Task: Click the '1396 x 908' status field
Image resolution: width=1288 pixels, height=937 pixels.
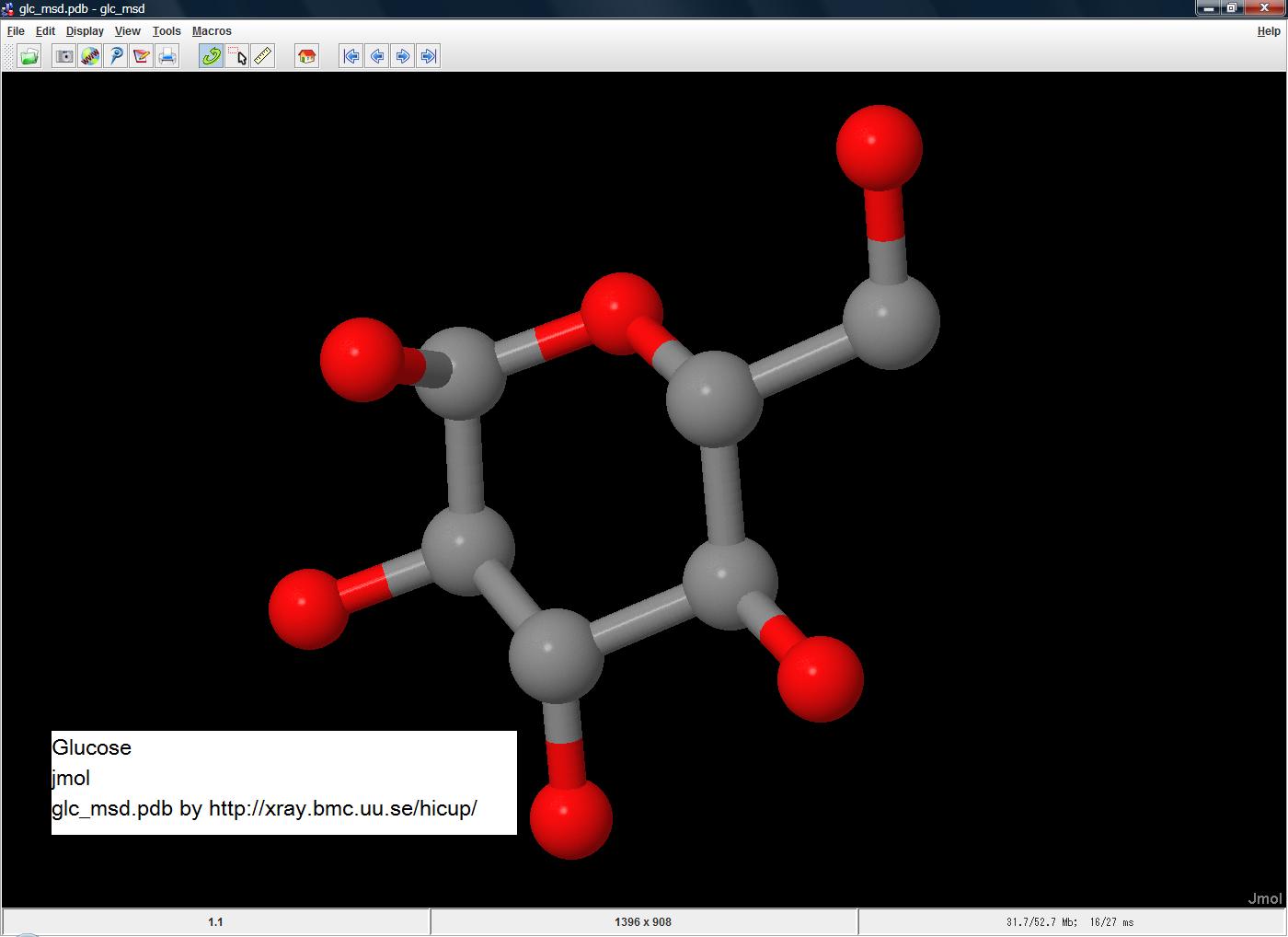Action: pyautogui.click(x=643, y=921)
